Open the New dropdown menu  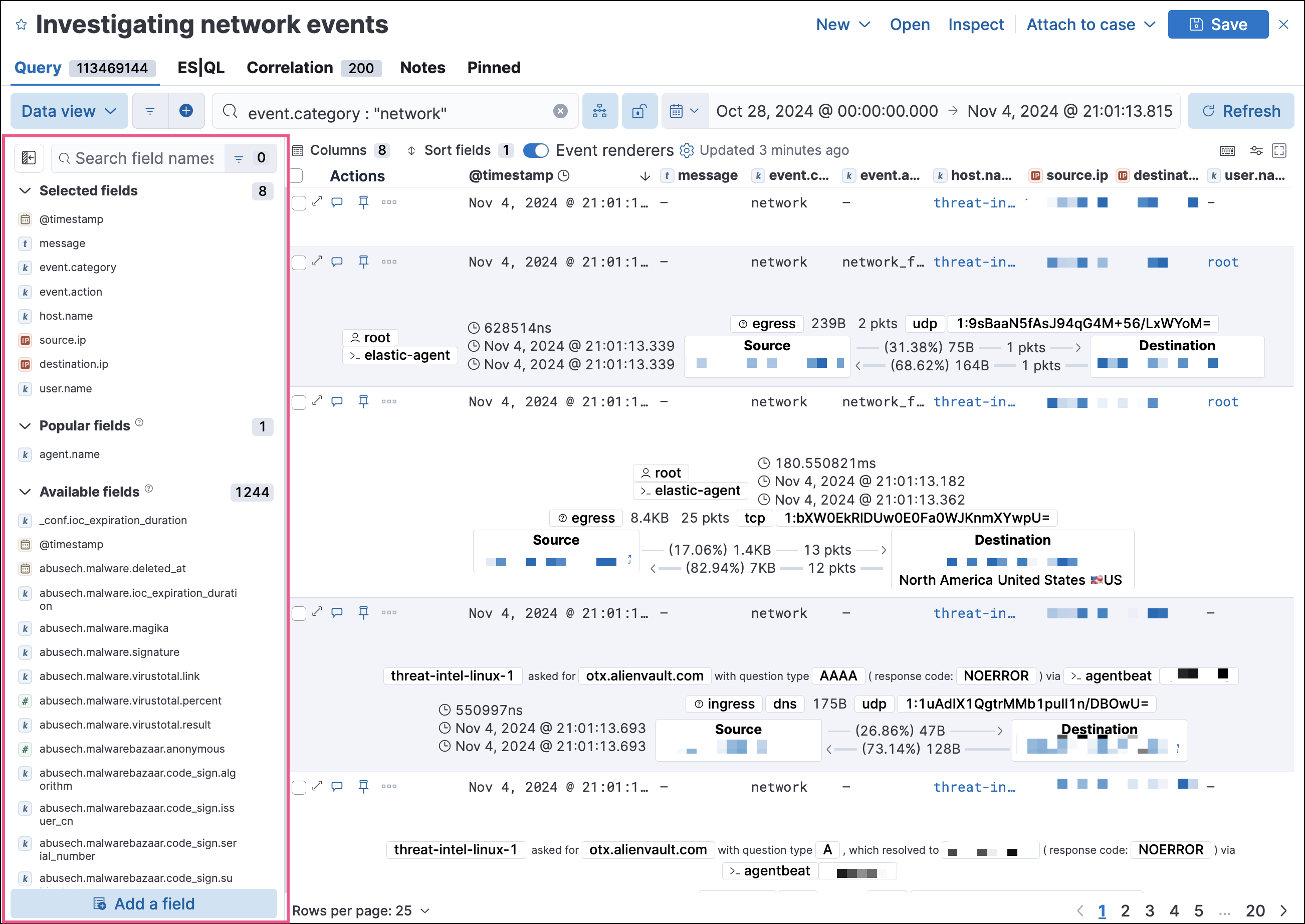click(842, 24)
